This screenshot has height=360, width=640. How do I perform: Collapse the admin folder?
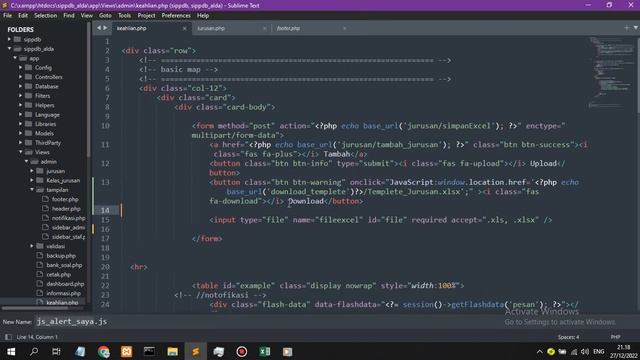27,161
